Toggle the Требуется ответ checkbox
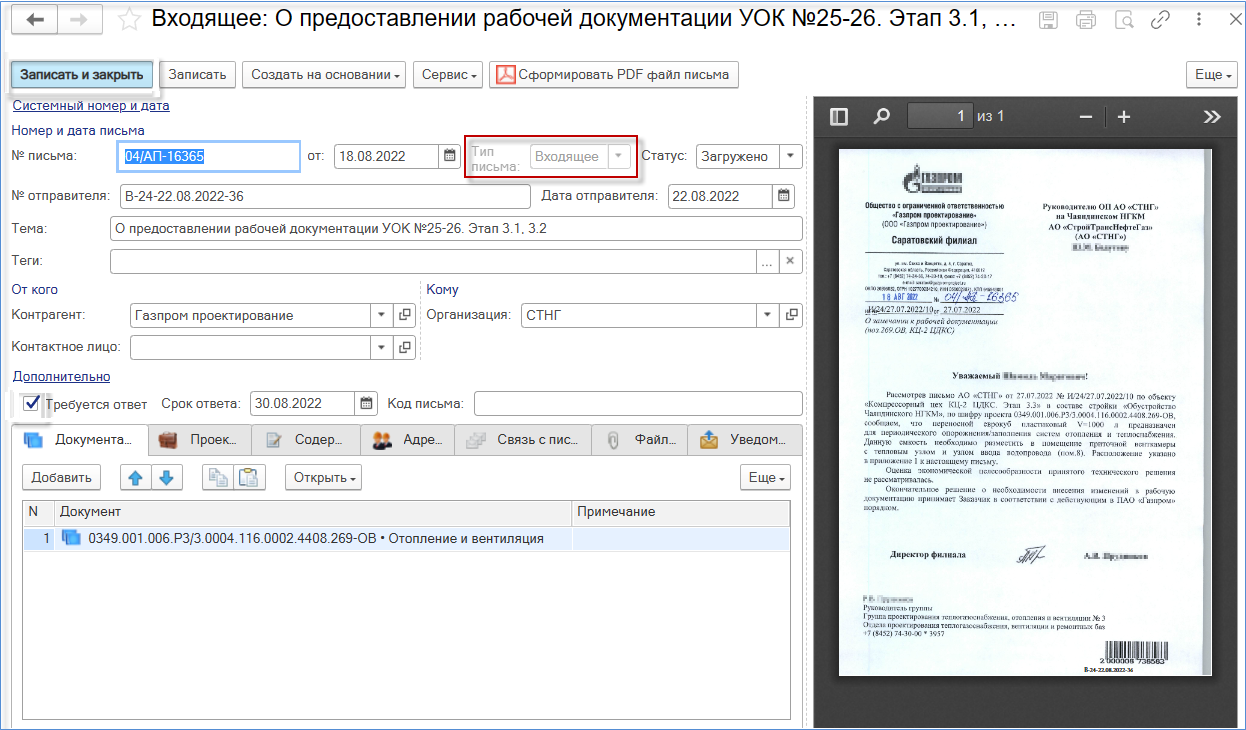Viewport: 1246px width, 730px height. pos(32,403)
